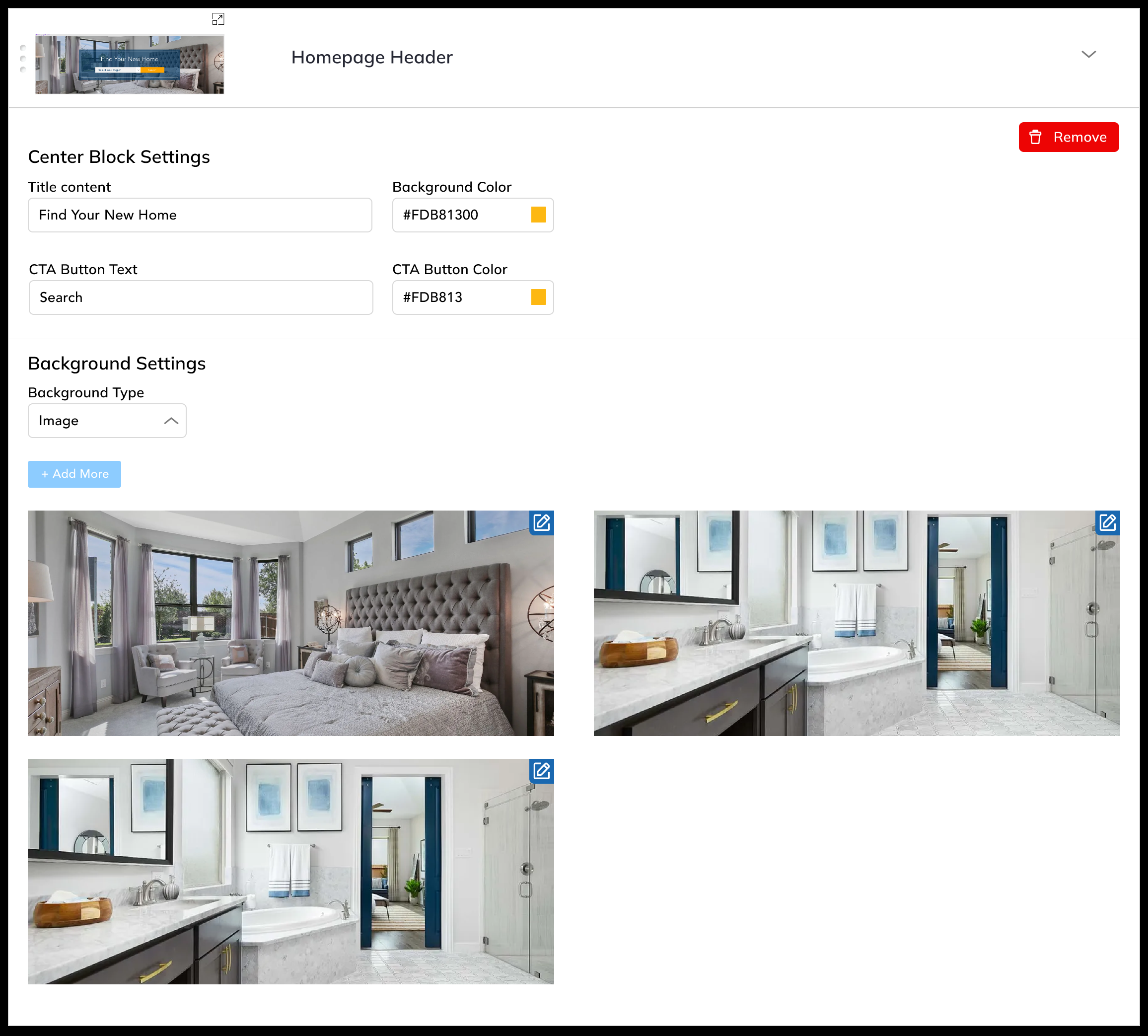
Task: Collapse the Homepage Header section chevron
Action: (x=1088, y=55)
